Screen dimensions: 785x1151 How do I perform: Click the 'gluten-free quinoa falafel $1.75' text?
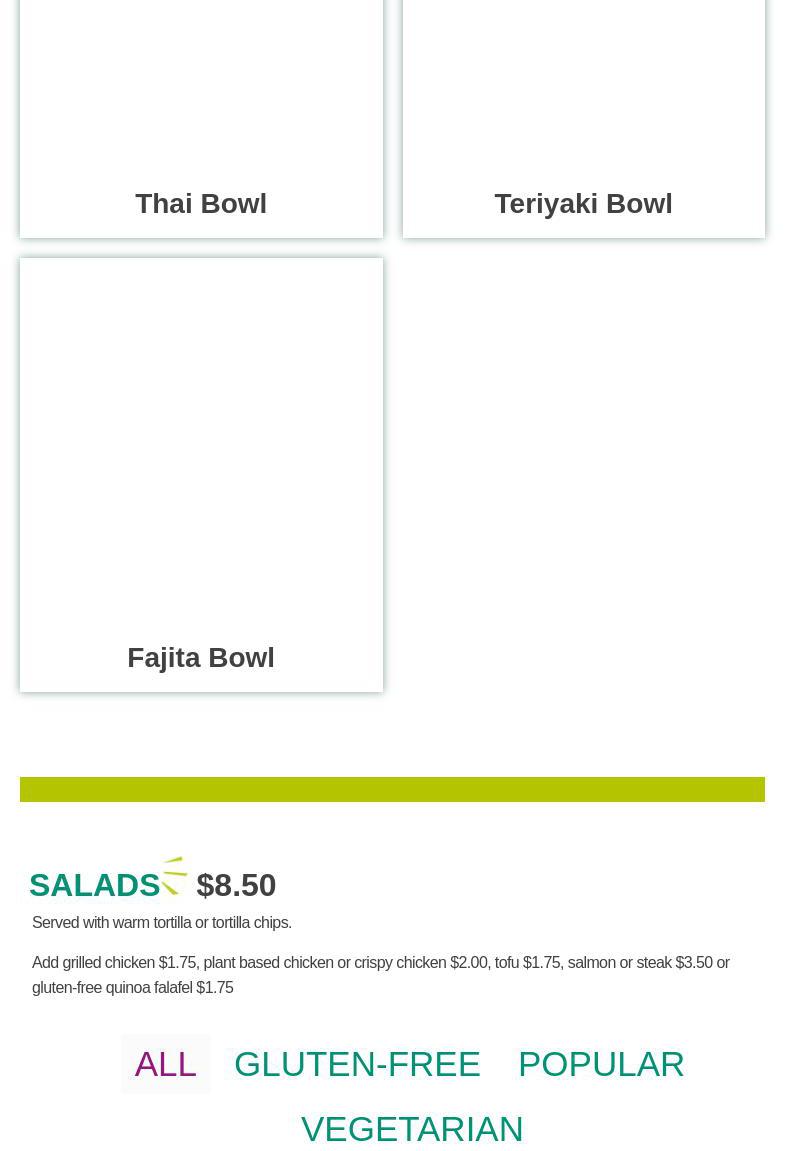[x=132, y=988]
